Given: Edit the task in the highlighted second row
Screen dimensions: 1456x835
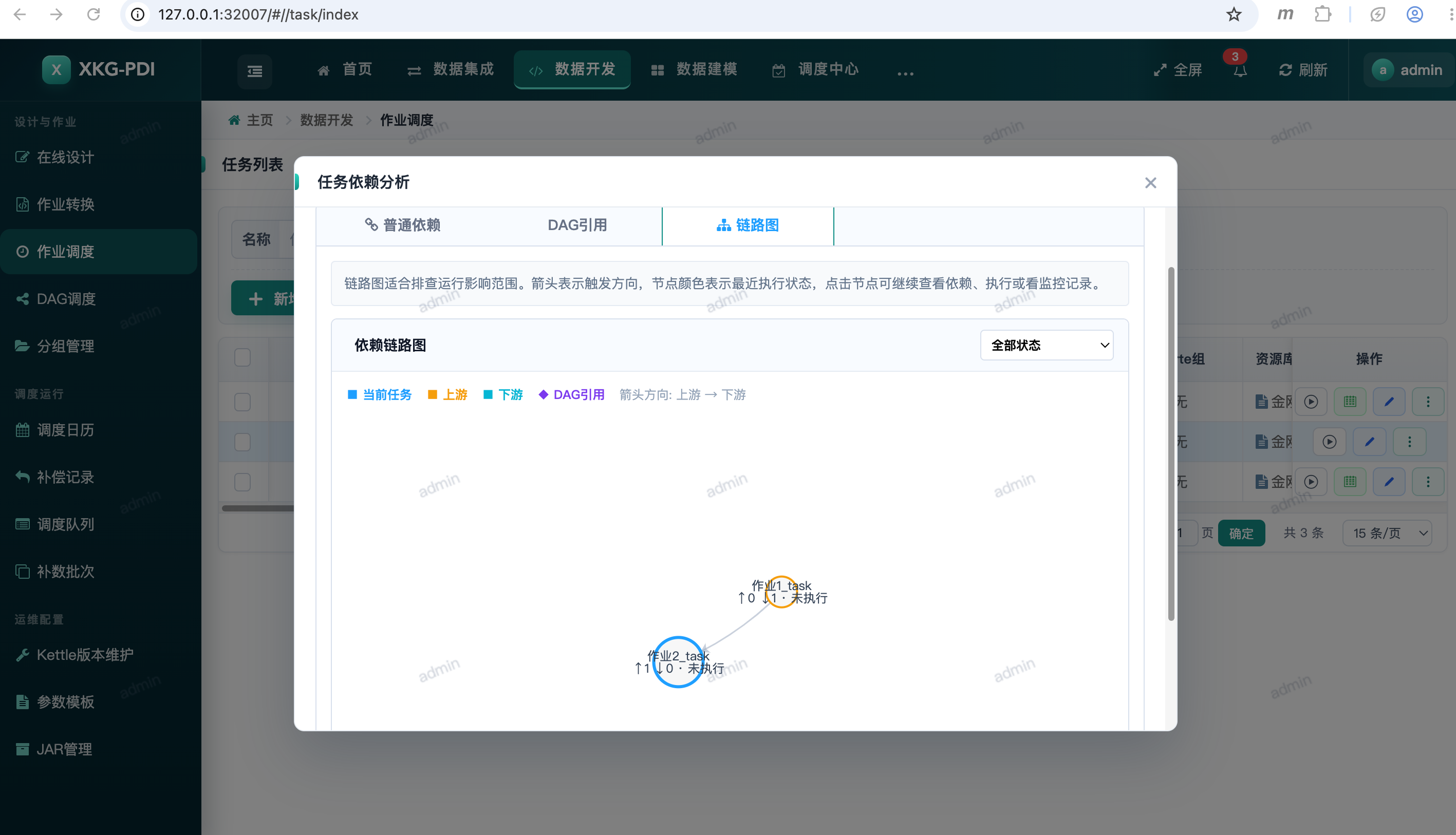Looking at the screenshot, I should 1369,442.
